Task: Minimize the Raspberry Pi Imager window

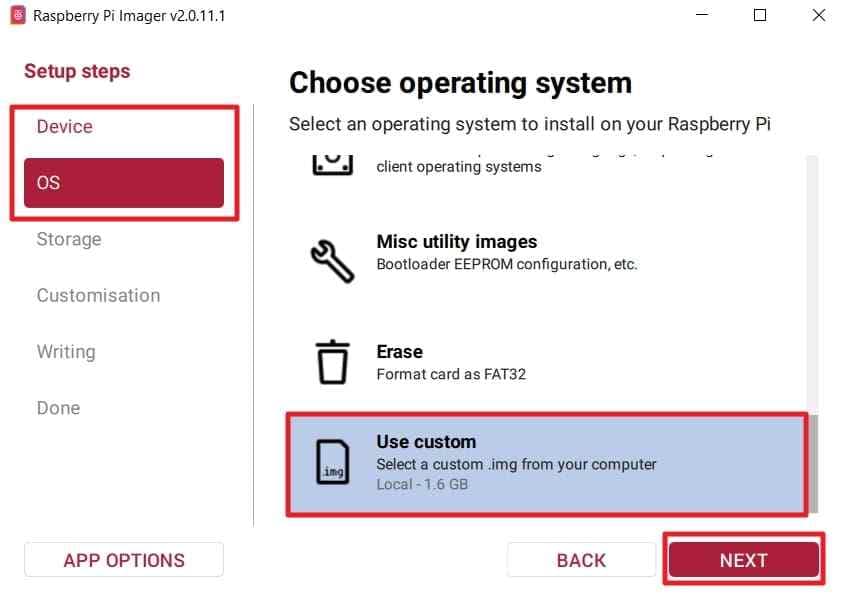Action: pos(702,15)
